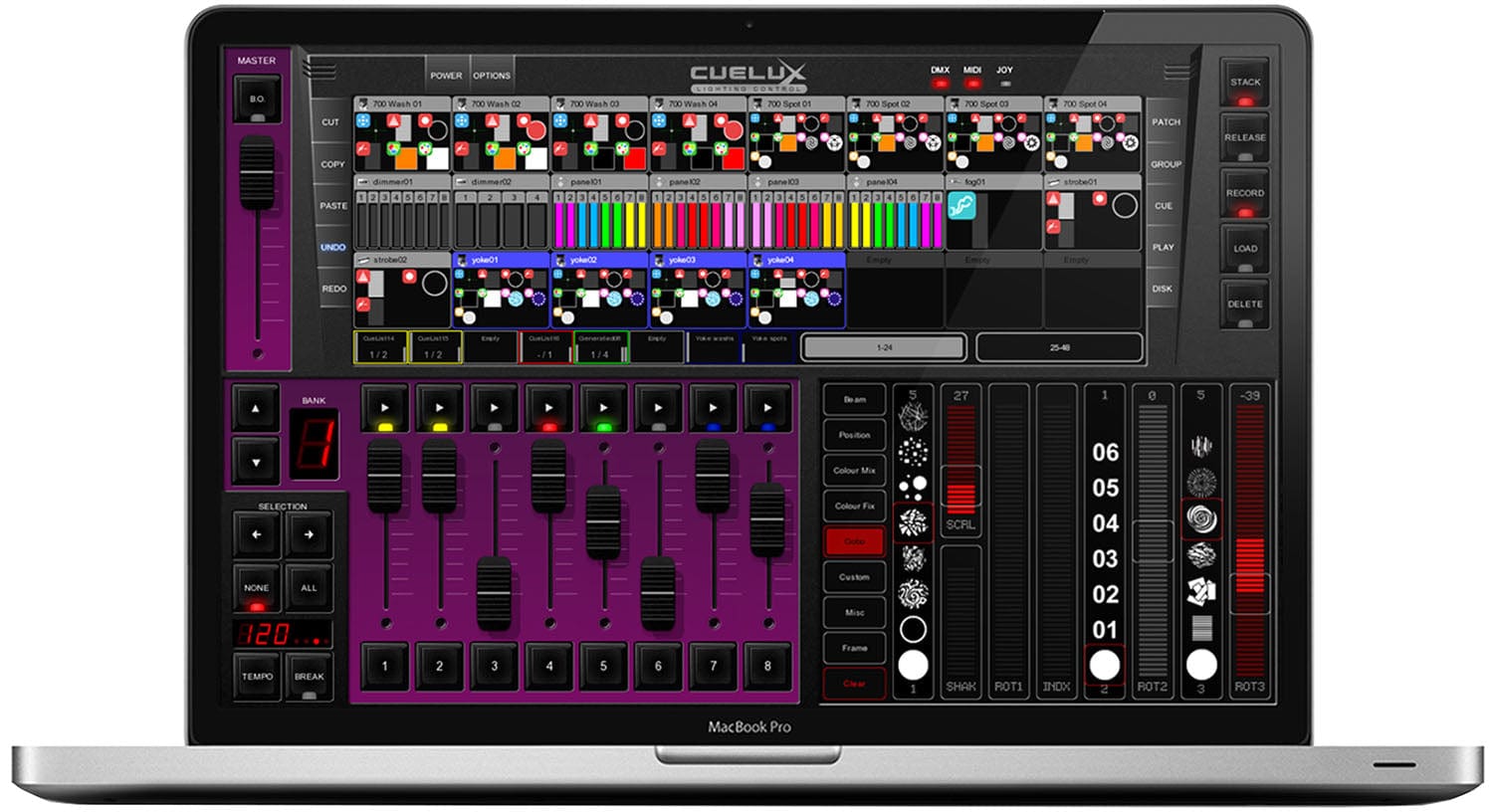Select the 700 Spot 02 fixture tile
This screenshot has width=1493, height=812.
[x=896, y=134]
